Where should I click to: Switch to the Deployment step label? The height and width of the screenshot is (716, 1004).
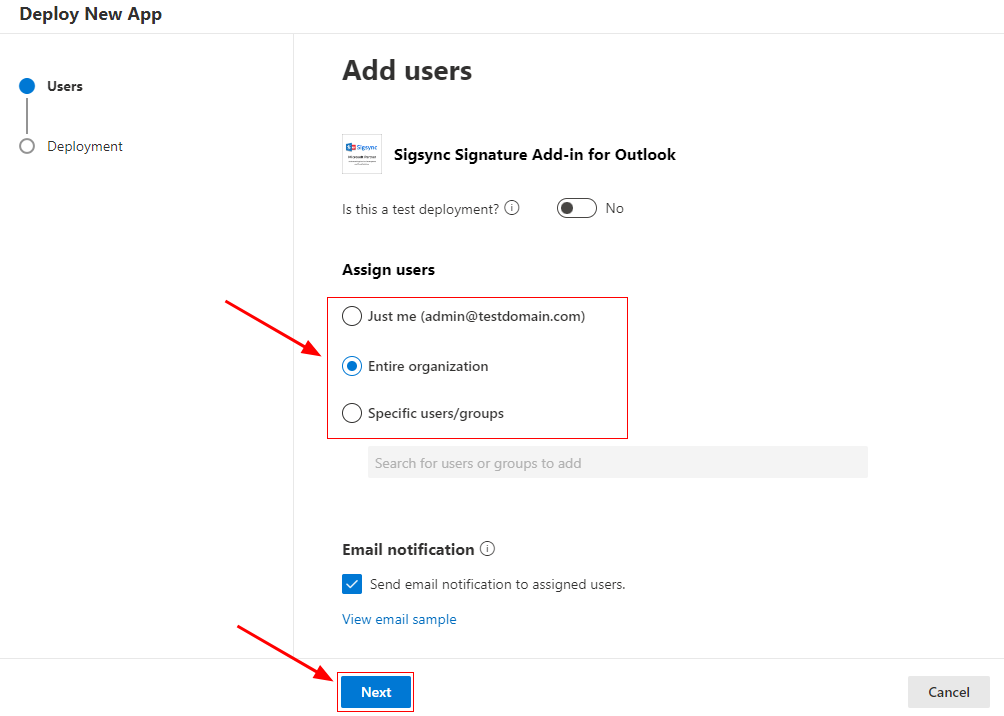tap(85, 146)
